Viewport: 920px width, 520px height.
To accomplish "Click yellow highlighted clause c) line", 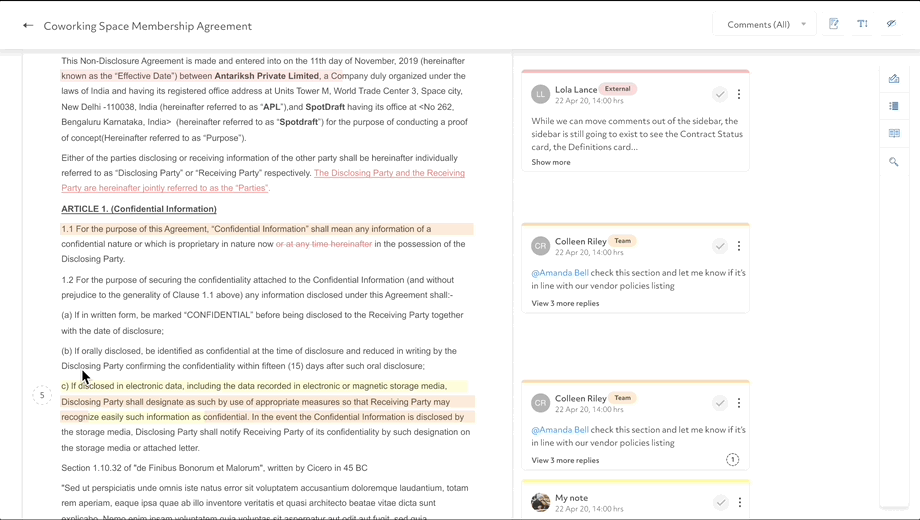I will tap(264, 386).
